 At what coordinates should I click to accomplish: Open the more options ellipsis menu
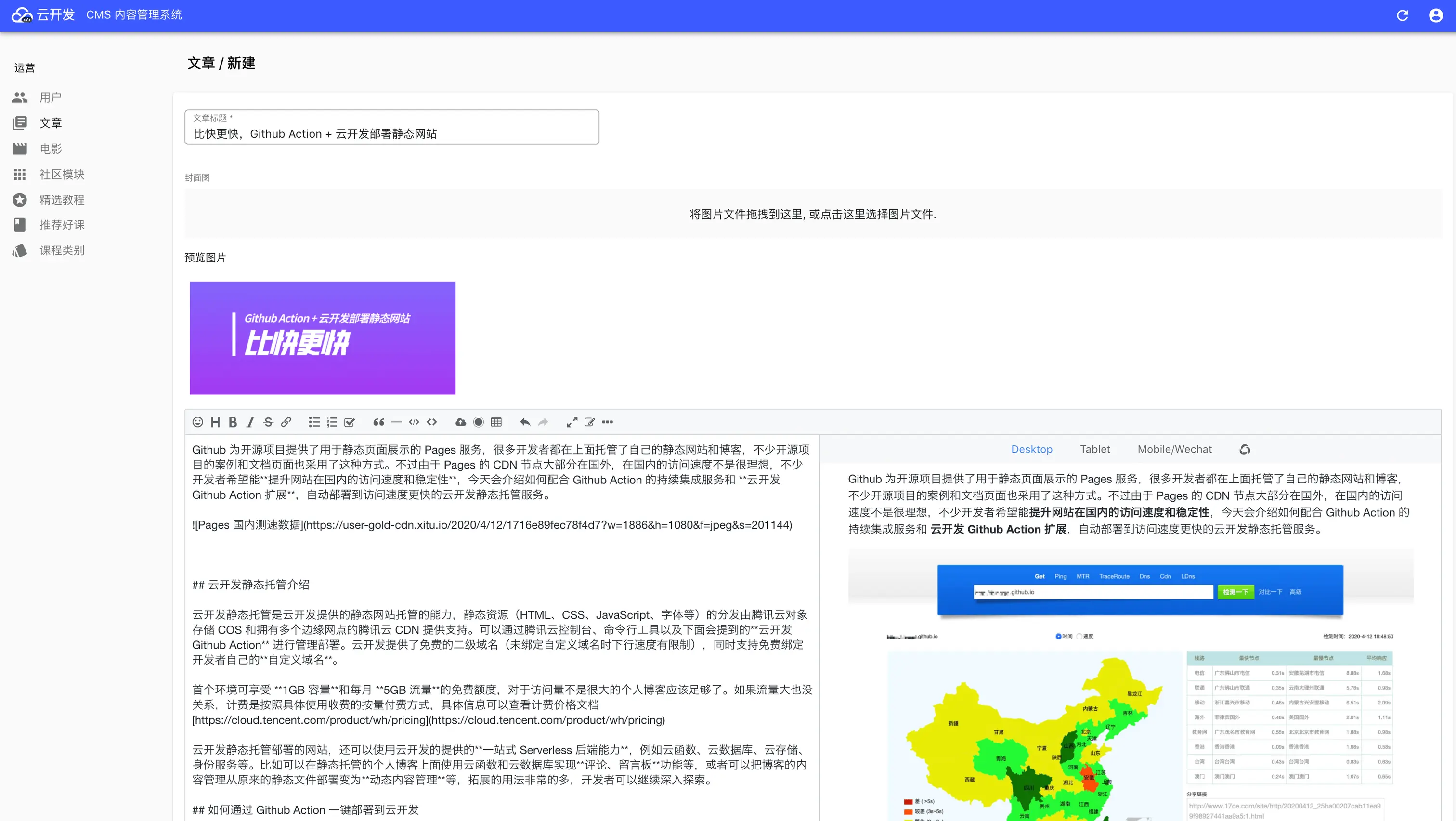(x=608, y=422)
